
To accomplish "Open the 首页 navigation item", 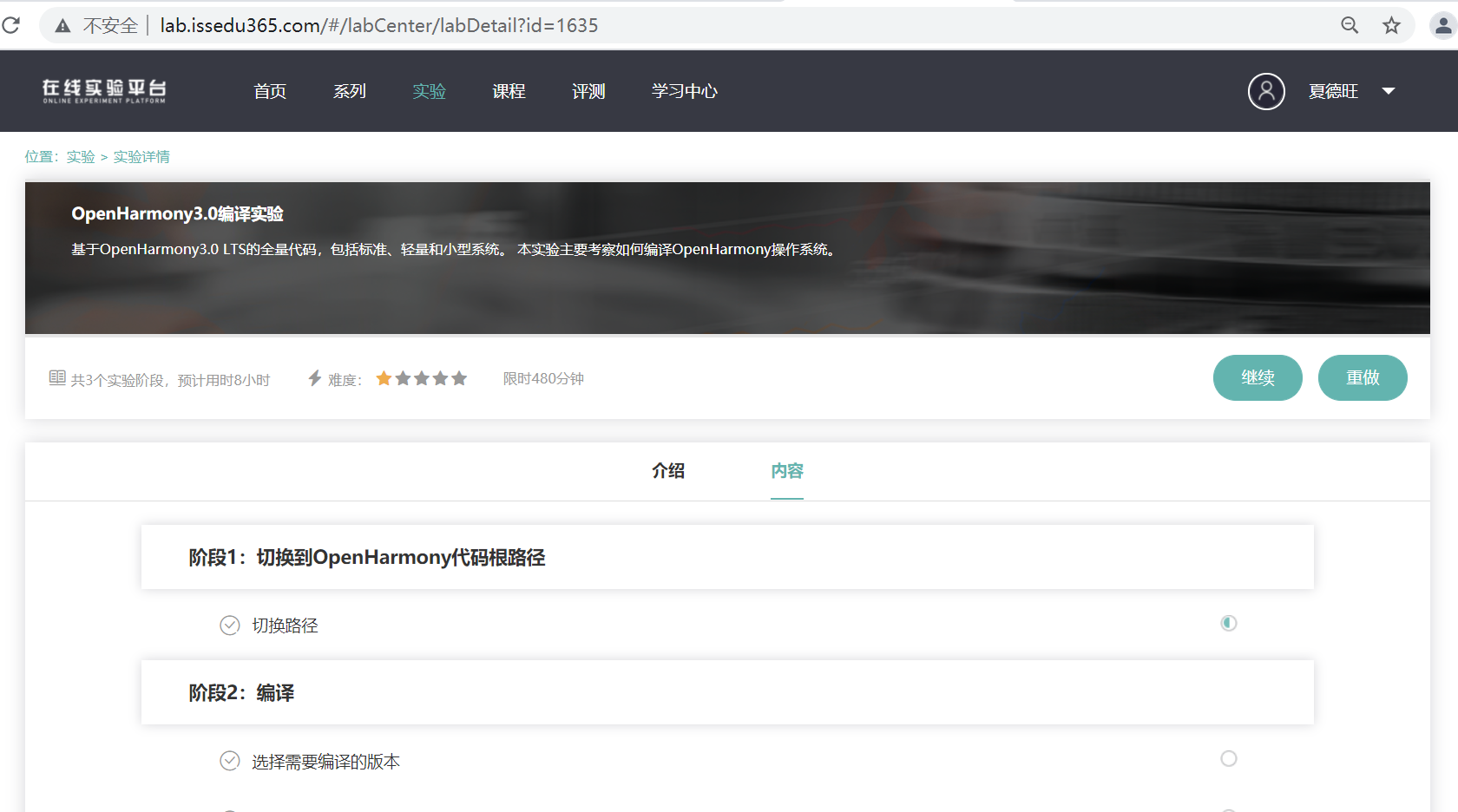I will click(270, 91).
